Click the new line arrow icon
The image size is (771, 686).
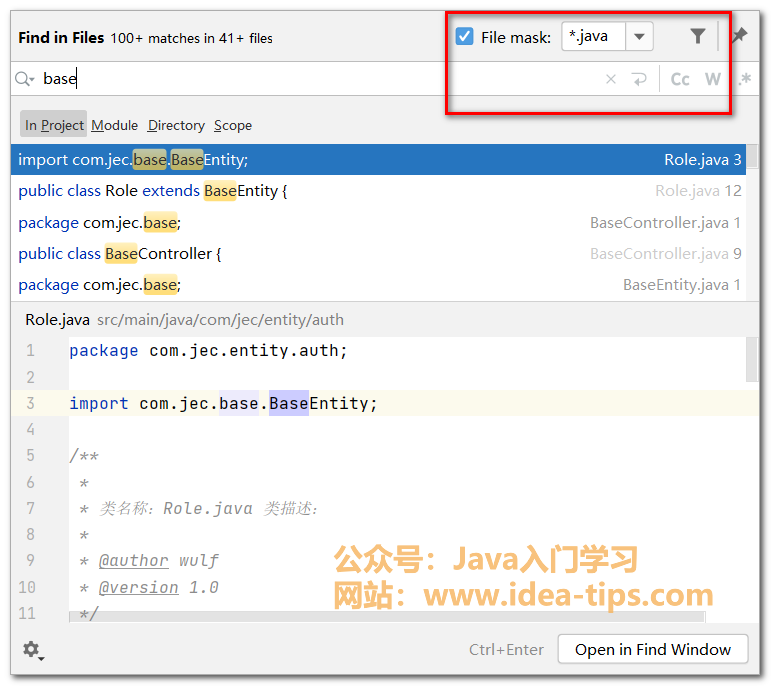pyautogui.click(x=639, y=79)
